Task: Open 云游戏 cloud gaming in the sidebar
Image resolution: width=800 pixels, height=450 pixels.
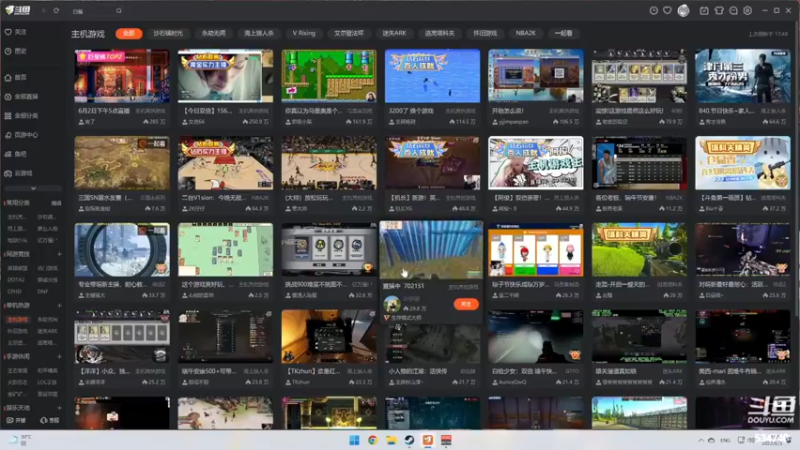Action: (18, 173)
